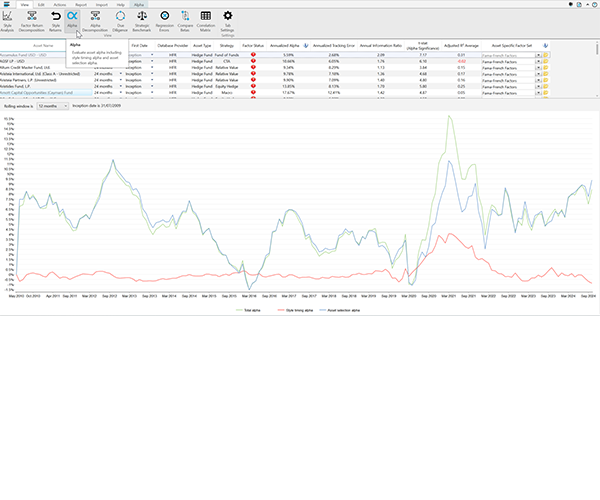Click the save-like icon in top-right corner
The image size is (600, 500).
(x=579, y=5)
